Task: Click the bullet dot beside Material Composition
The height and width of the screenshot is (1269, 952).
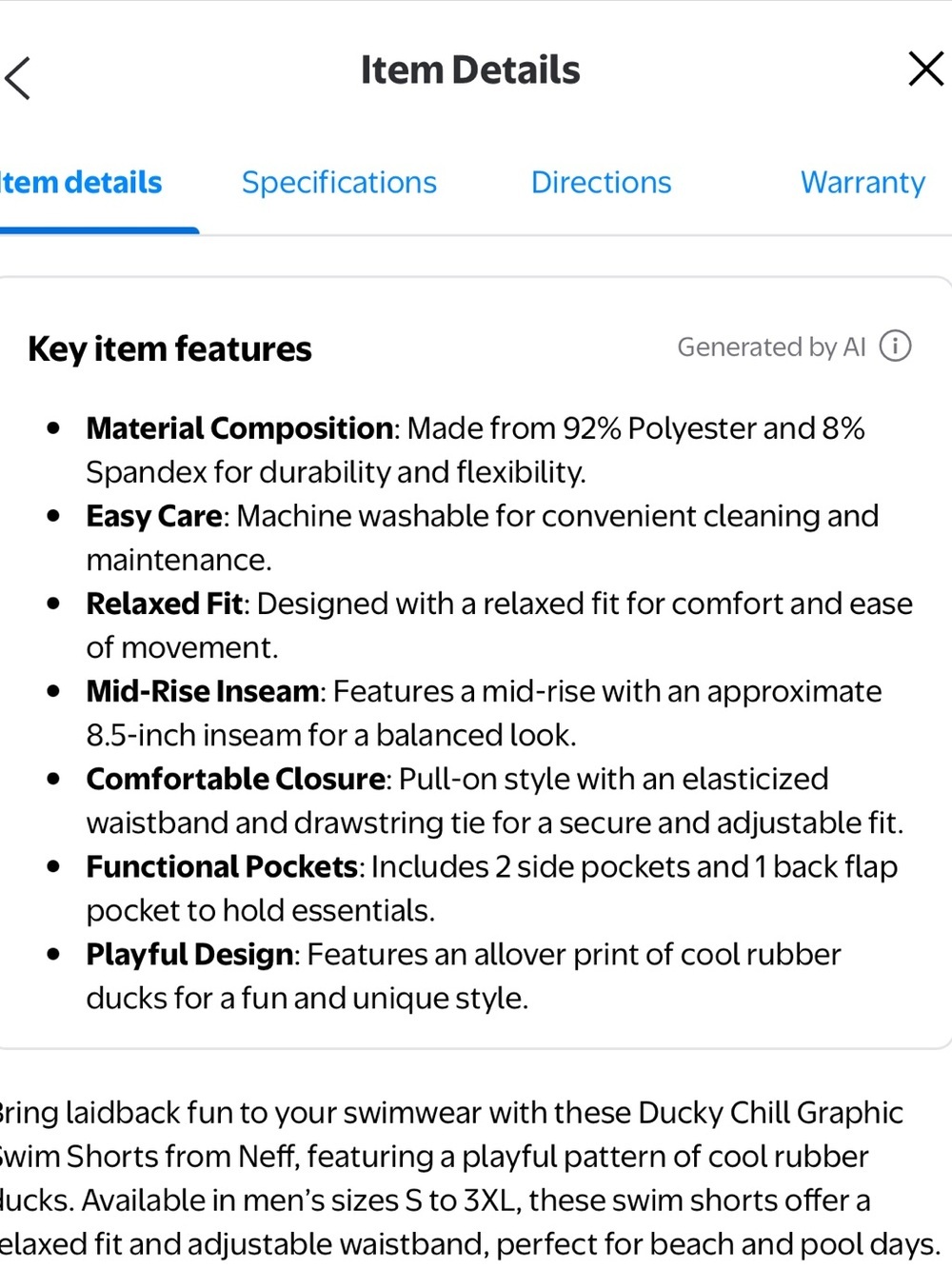Action: click(x=53, y=428)
